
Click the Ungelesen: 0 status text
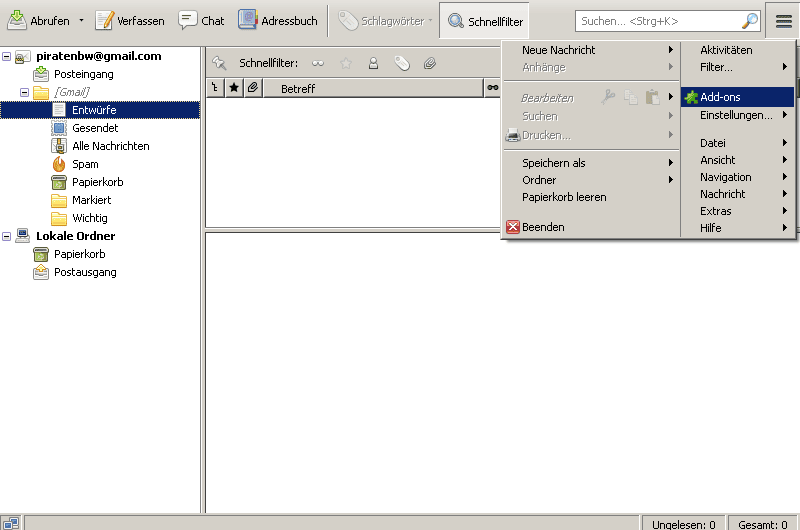[684, 524]
